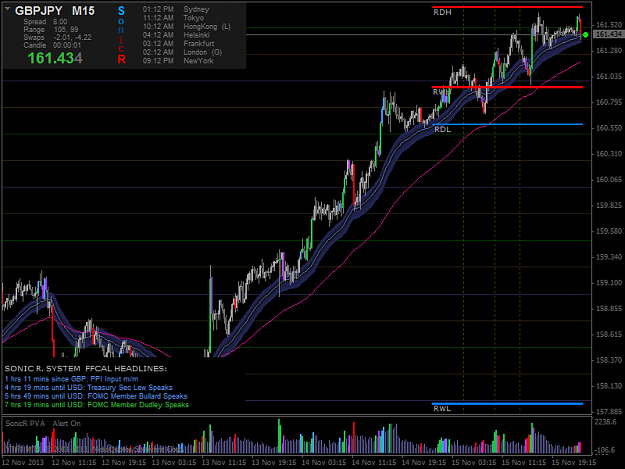Image resolution: width=625 pixels, height=469 pixels.
Task: Click the Tokyo 11:12 AM clock row
Action: (173, 18)
